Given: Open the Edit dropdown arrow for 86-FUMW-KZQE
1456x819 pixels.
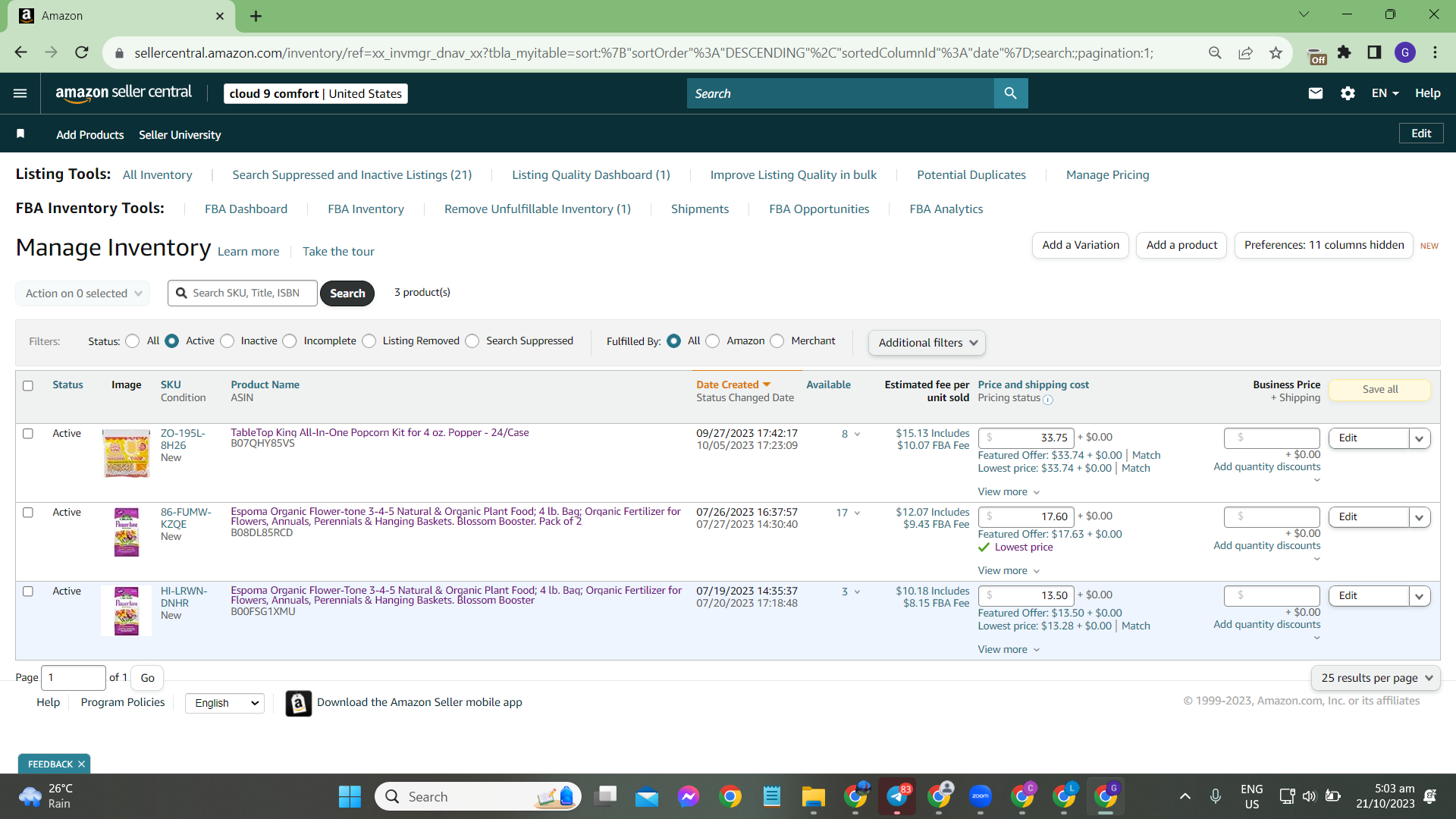Looking at the screenshot, I should tap(1420, 517).
